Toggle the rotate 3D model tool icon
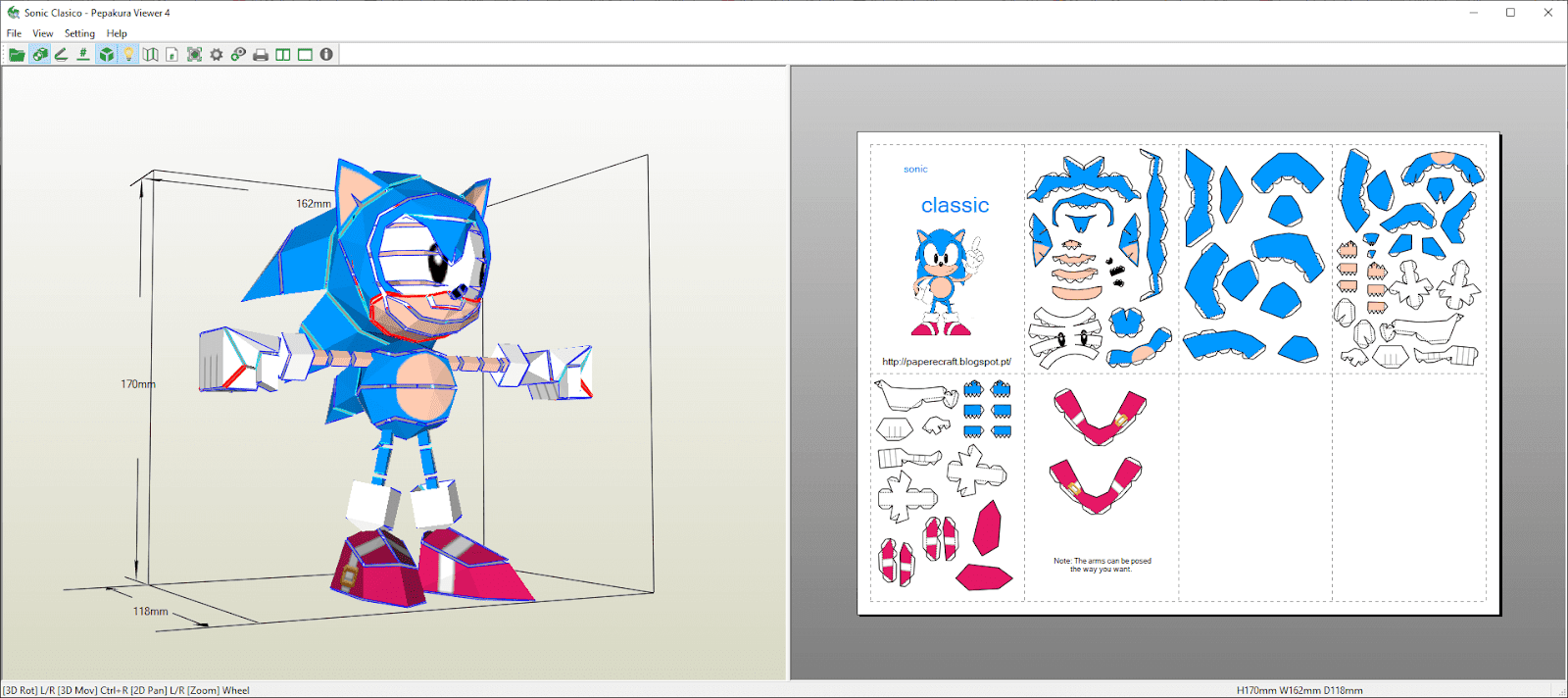1568x698 pixels. [x=40, y=55]
